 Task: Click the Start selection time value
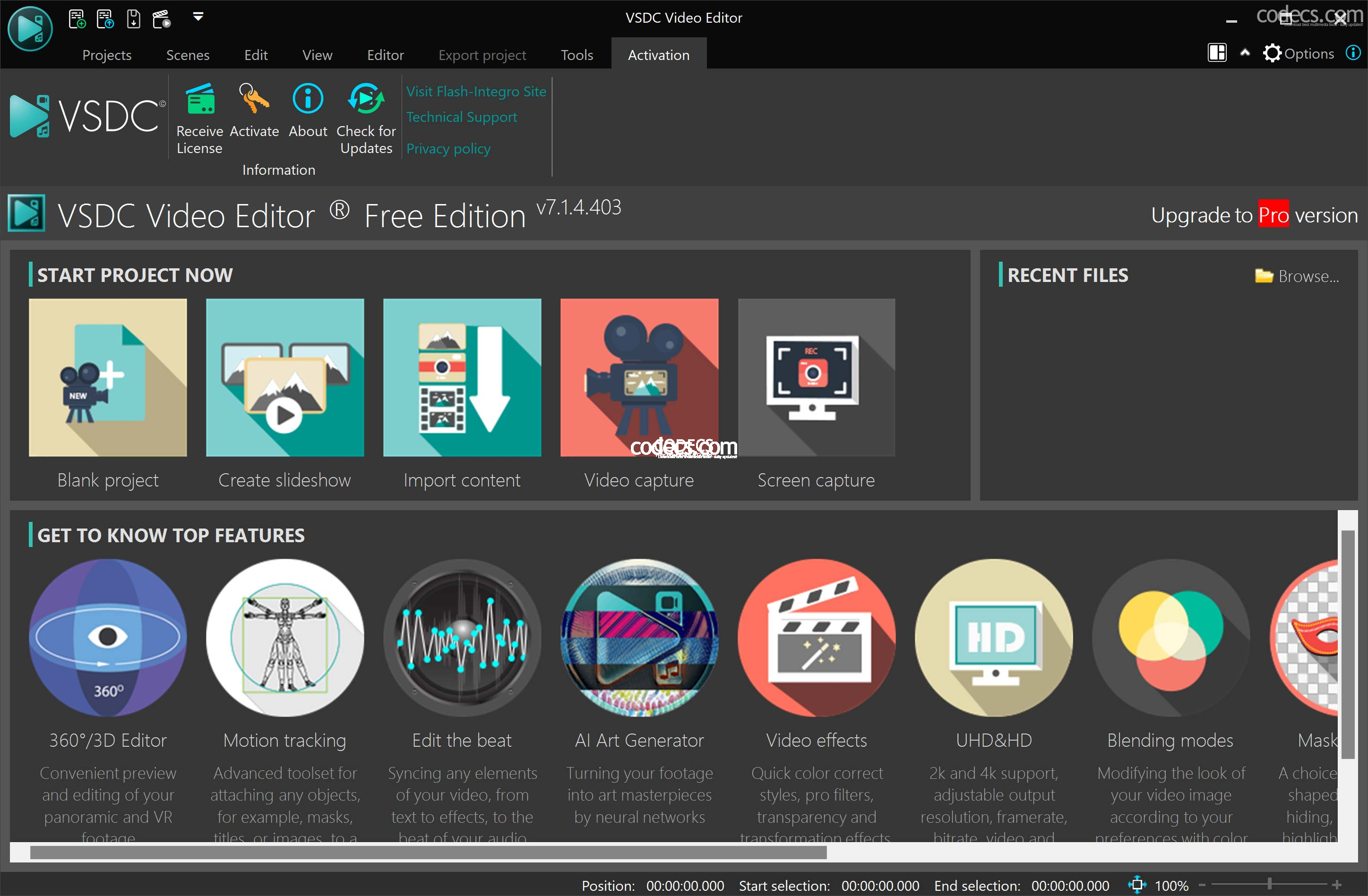[880, 885]
